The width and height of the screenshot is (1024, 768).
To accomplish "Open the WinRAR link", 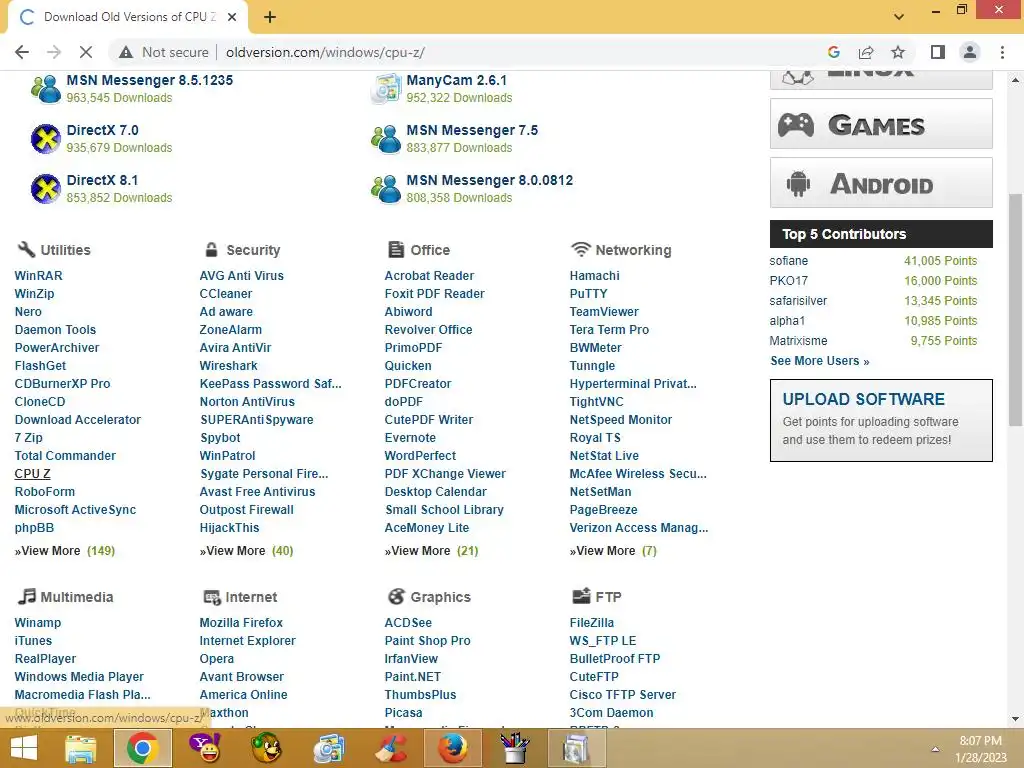I will [39, 276].
